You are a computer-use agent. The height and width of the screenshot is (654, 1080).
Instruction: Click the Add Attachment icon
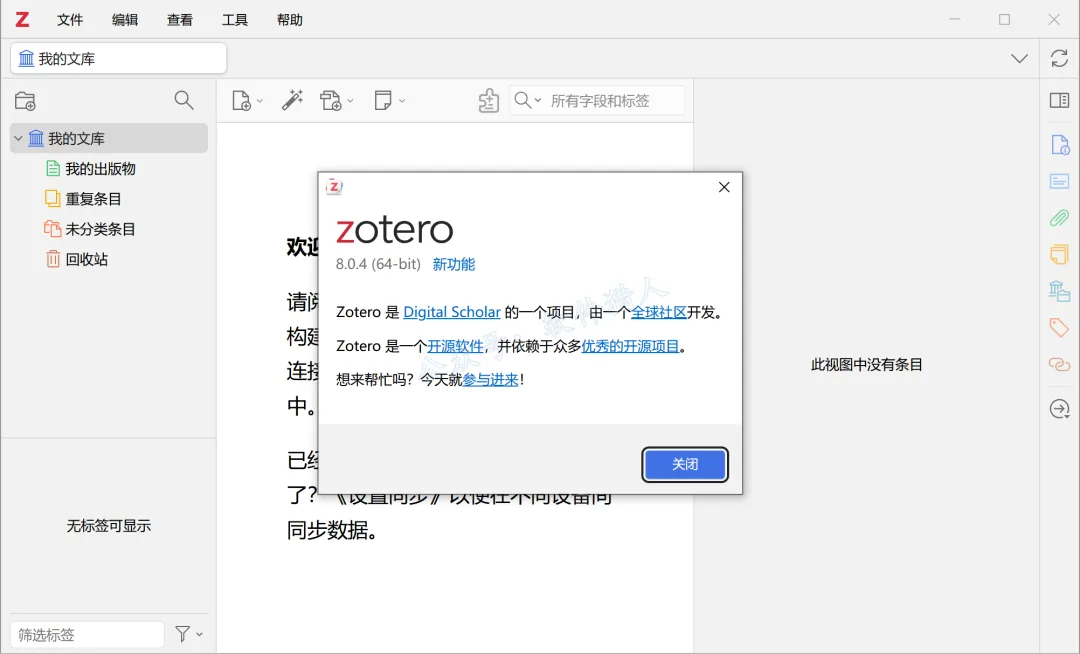[331, 101]
